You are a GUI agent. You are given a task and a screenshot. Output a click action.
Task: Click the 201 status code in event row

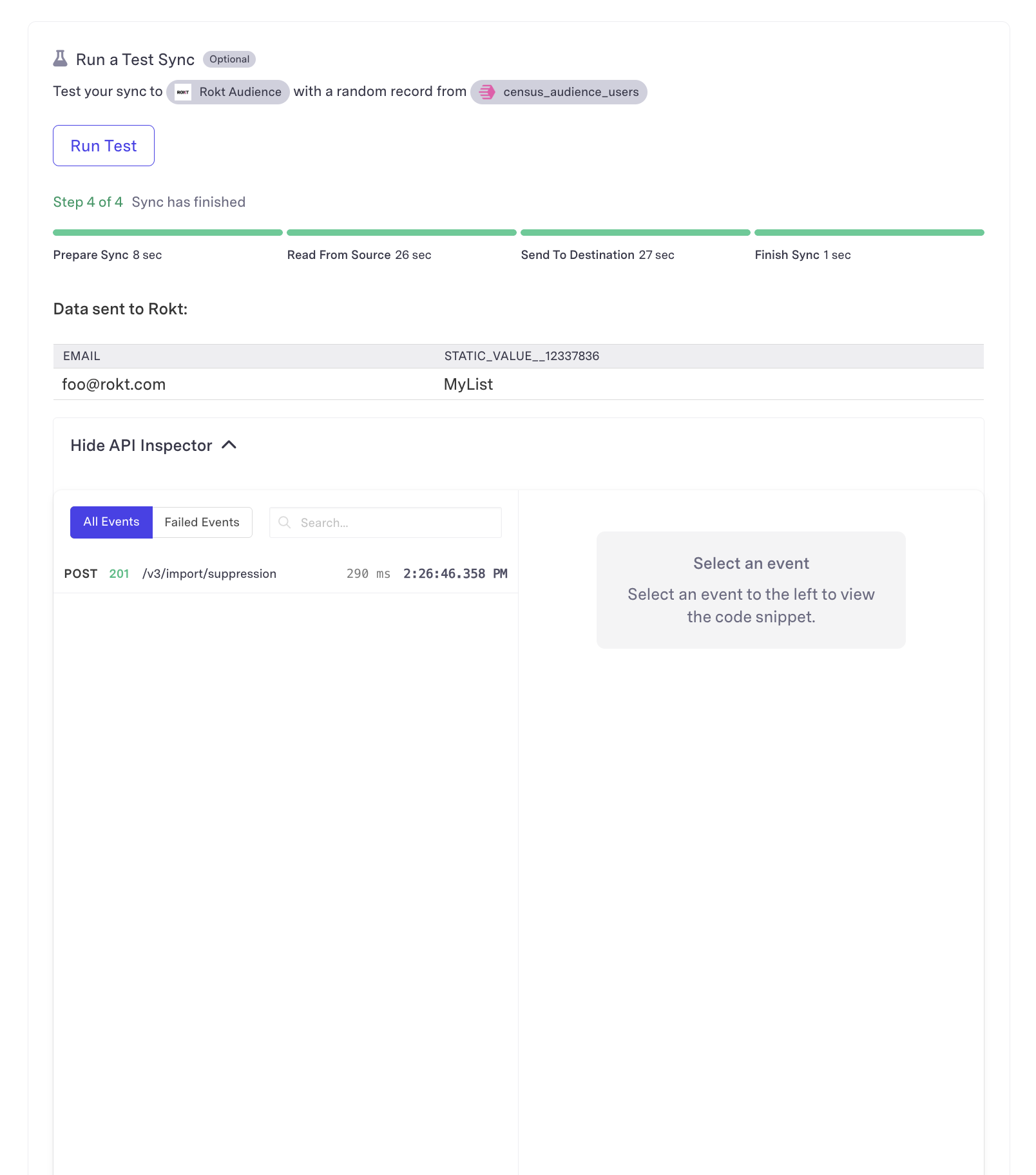119,573
